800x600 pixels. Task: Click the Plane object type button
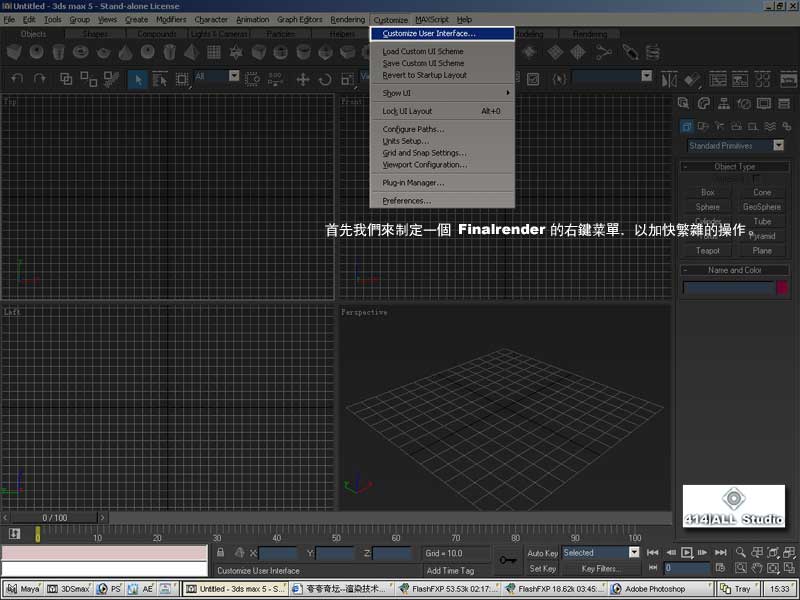click(x=762, y=251)
